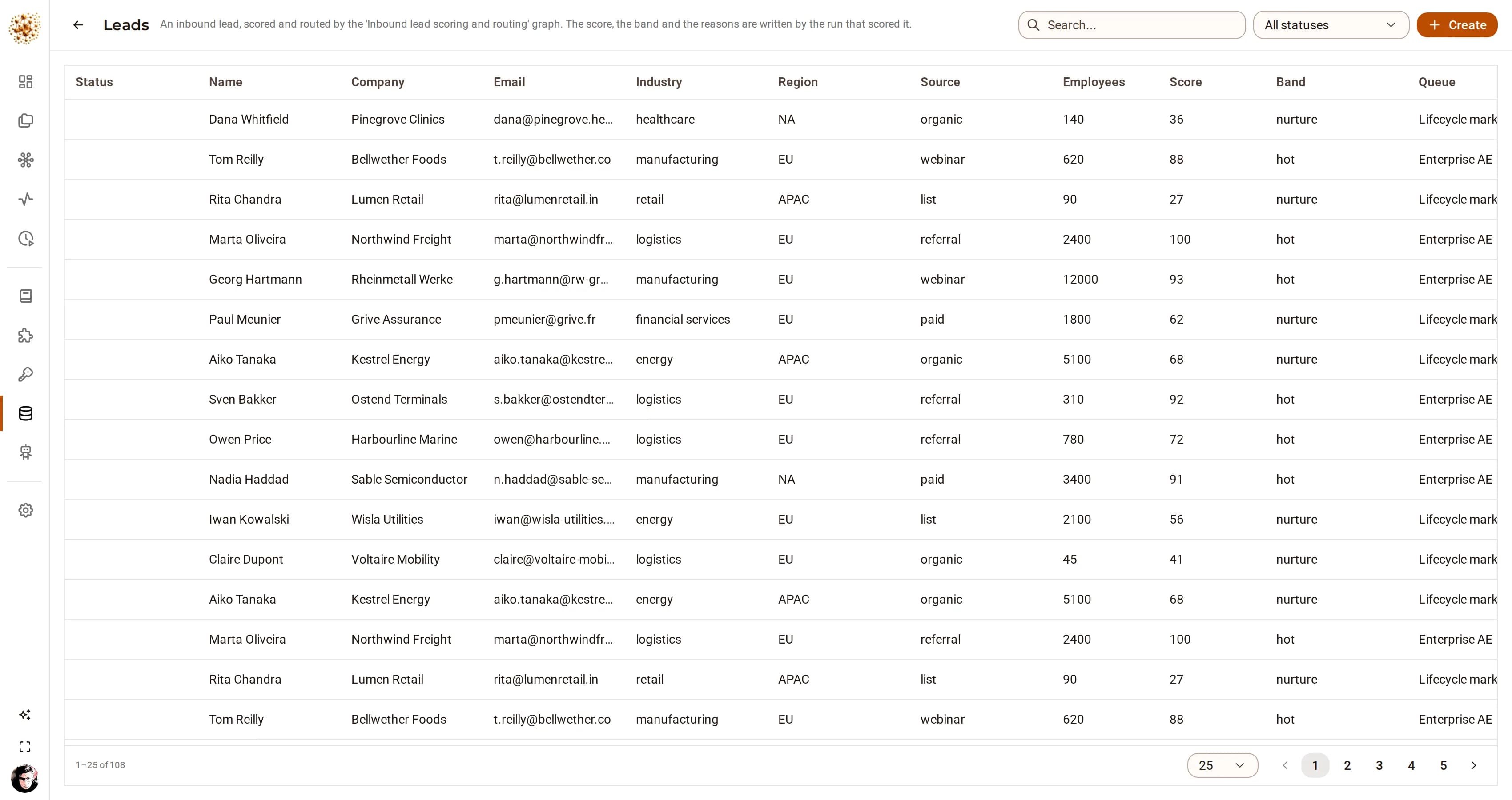The image size is (1512, 800).
Task: Open the Sven Bakker lead row
Action: 780,400
